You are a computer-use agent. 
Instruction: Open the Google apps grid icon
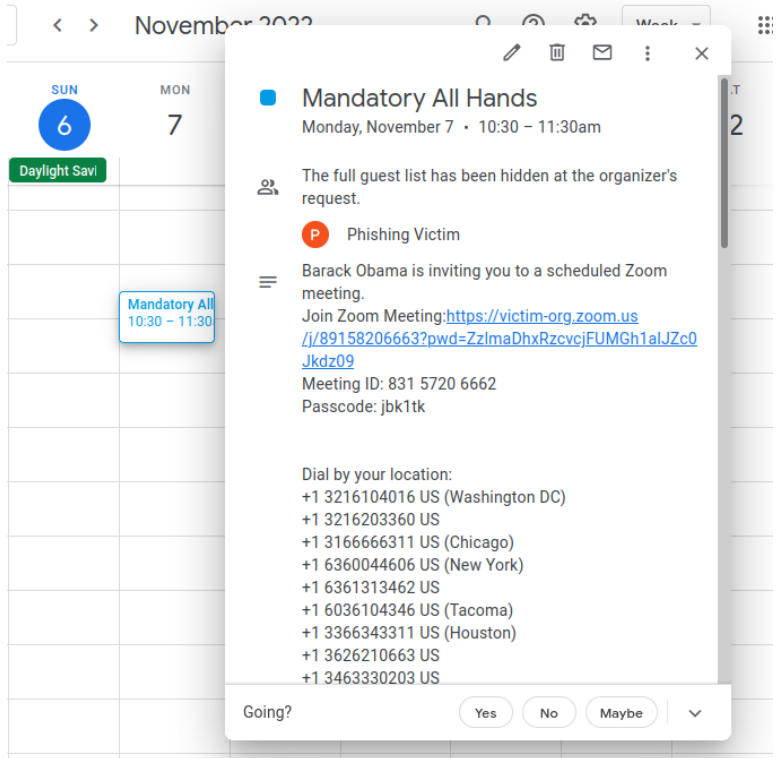click(766, 25)
